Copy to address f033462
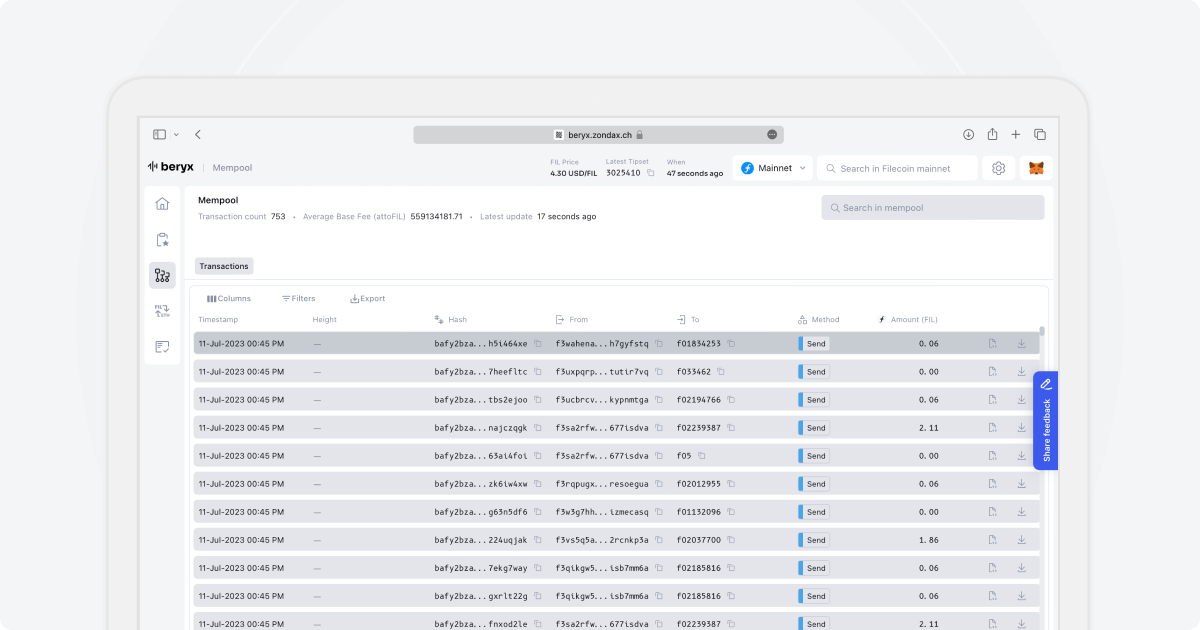This screenshot has width=1200, height=630. (721, 371)
